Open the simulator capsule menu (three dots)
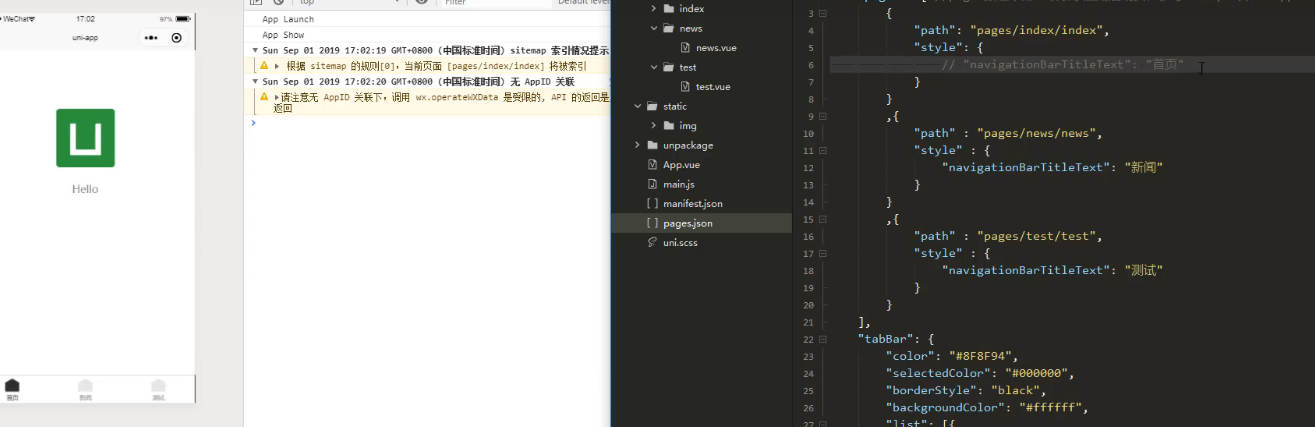 pyautogui.click(x=151, y=38)
